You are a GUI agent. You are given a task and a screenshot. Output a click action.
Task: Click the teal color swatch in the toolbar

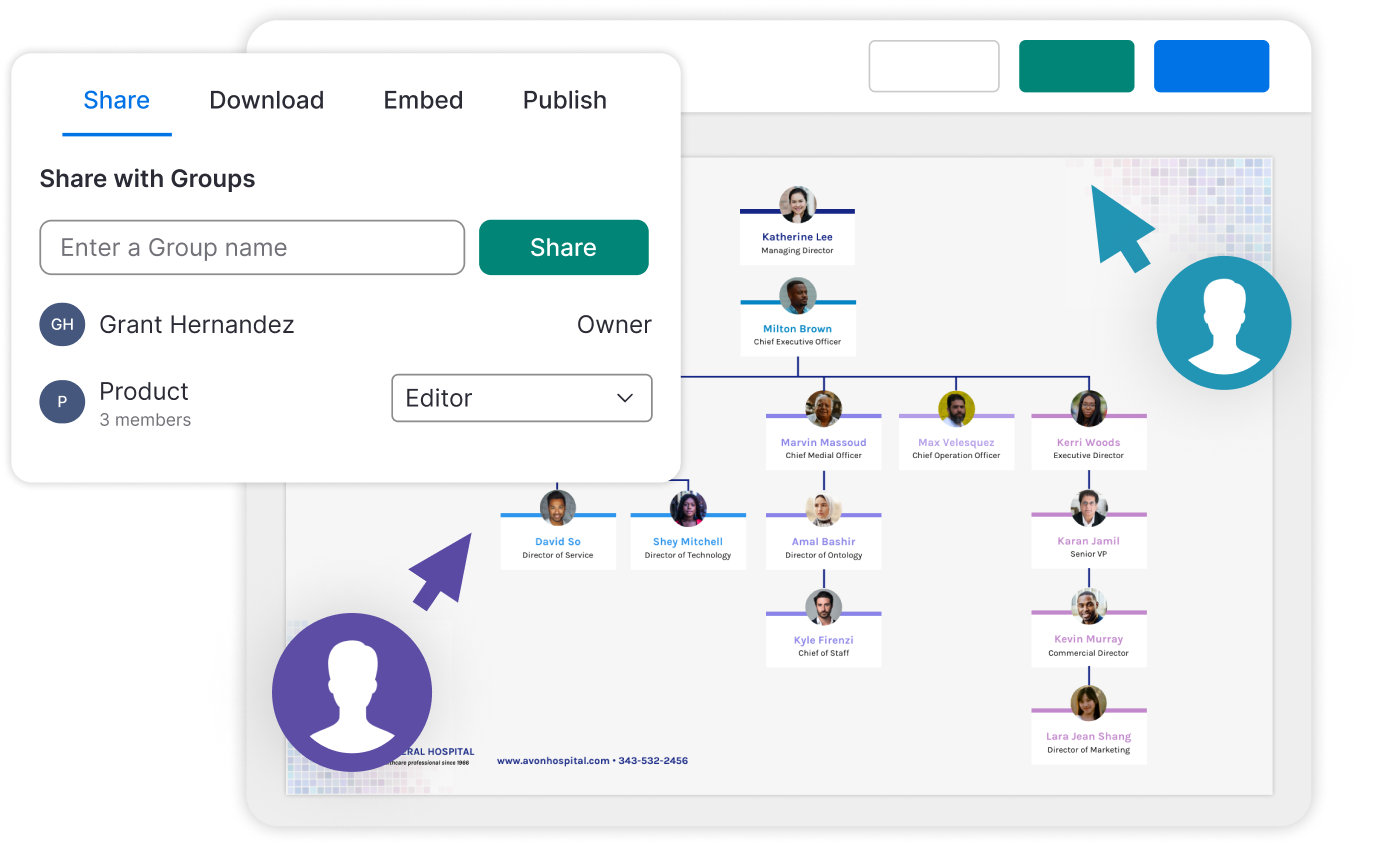coord(1076,65)
